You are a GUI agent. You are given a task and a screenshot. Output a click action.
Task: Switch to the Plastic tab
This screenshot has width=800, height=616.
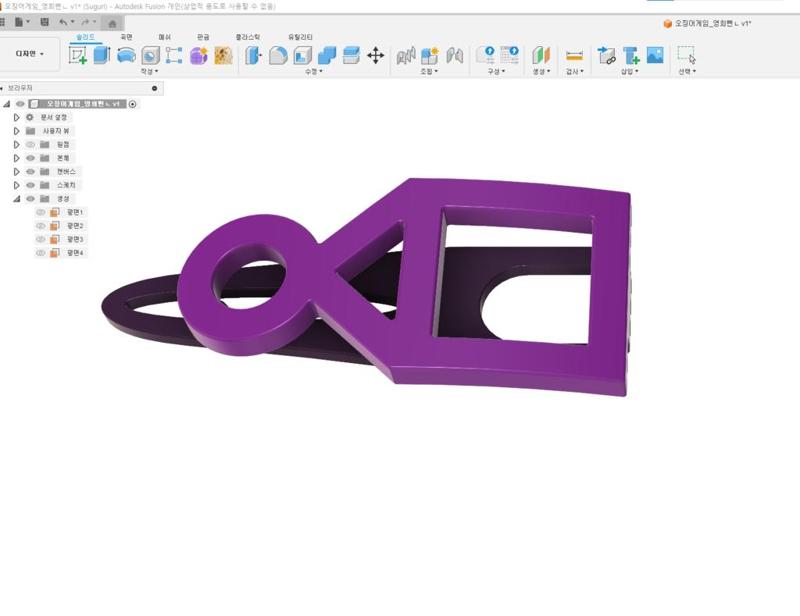[247, 37]
